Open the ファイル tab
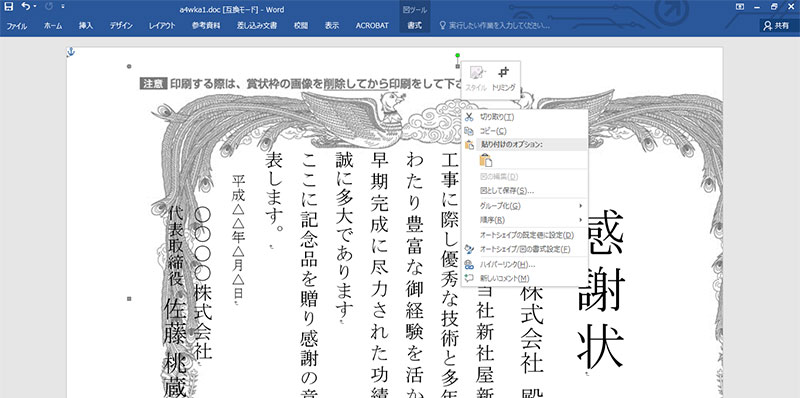 (x=16, y=26)
